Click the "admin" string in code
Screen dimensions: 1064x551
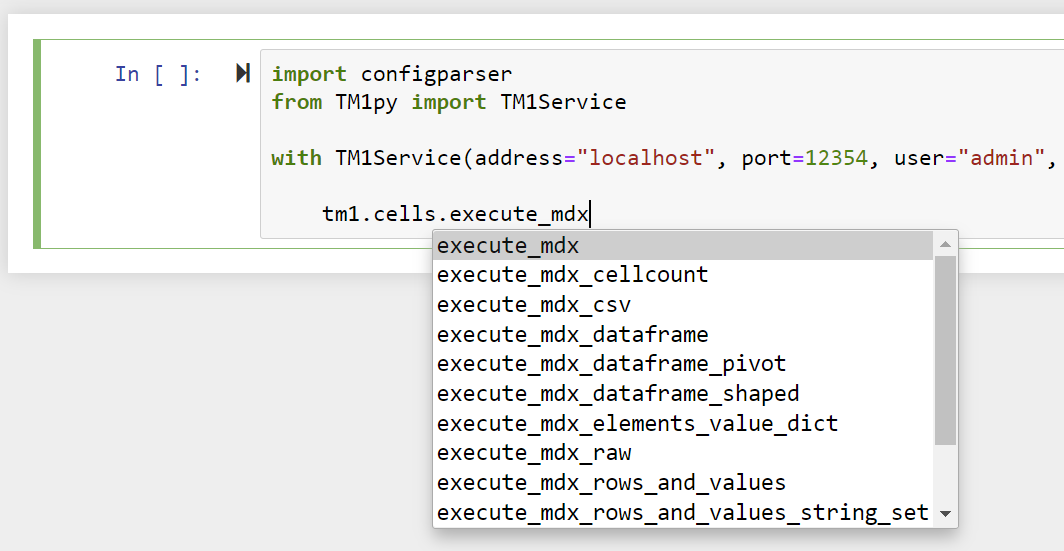point(1002,158)
